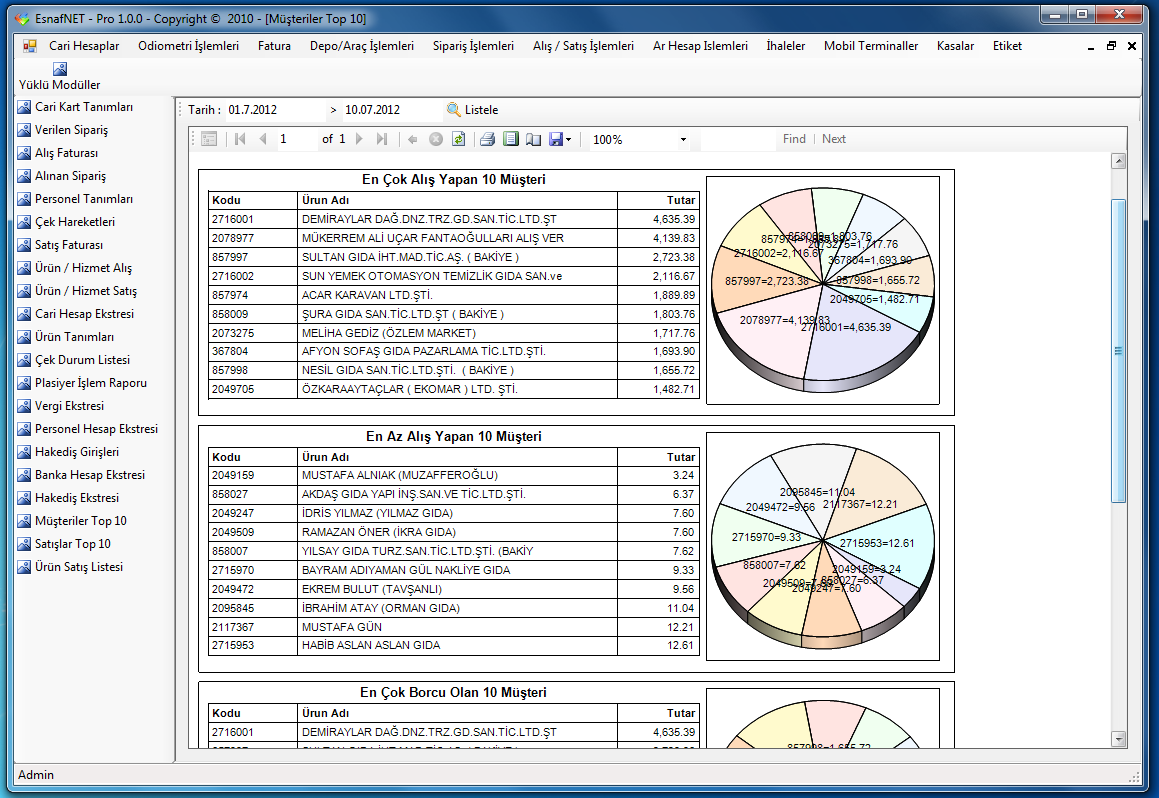Open Cari Kart Tanımları from the sidebar

coord(75,107)
